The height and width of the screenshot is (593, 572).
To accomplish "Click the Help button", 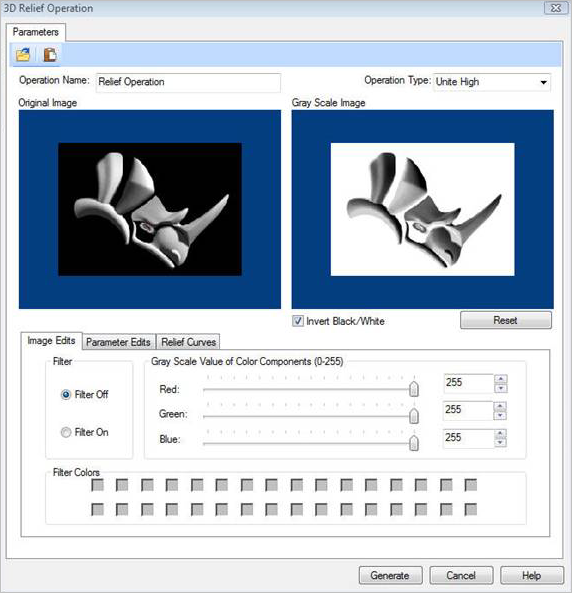I will [x=532, y=575].
